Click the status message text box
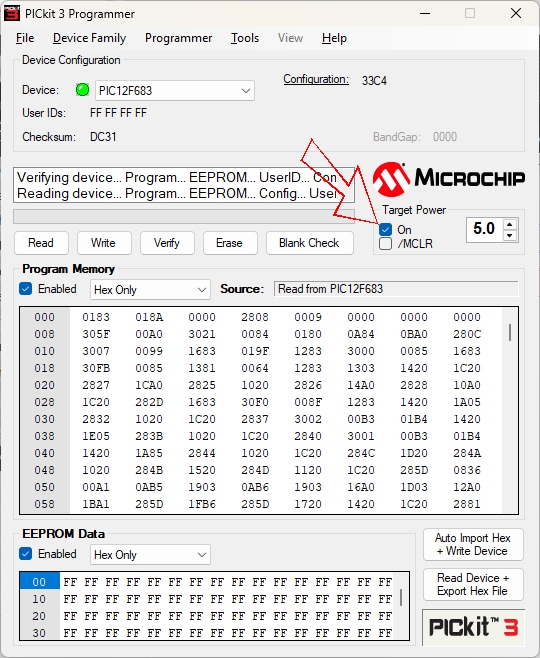540x658 pixels. [x=184, y=185]
